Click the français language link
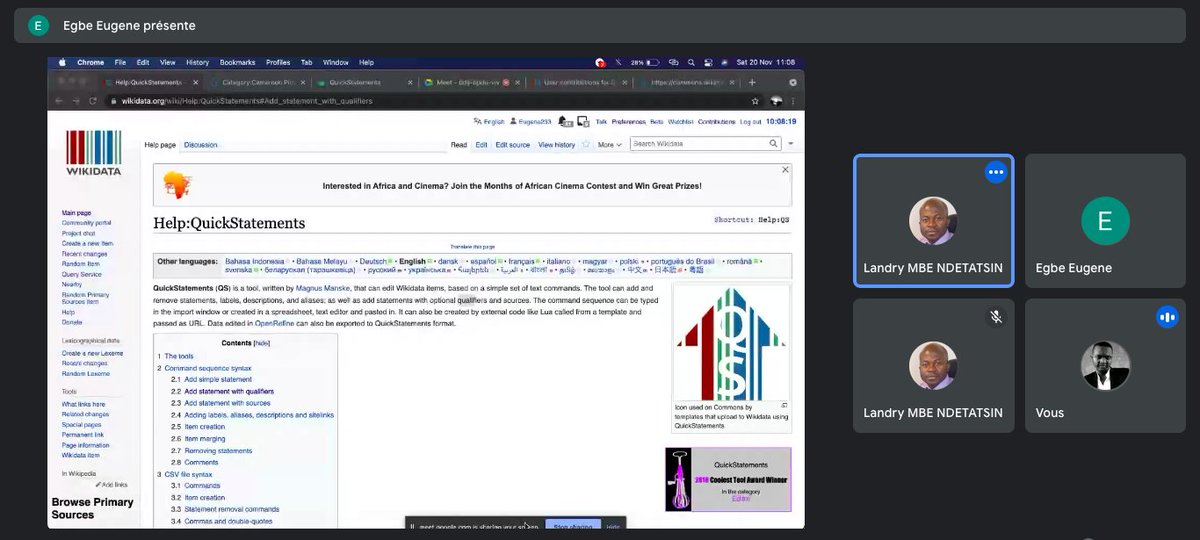 pyautogui.click(x=521, y=261)
